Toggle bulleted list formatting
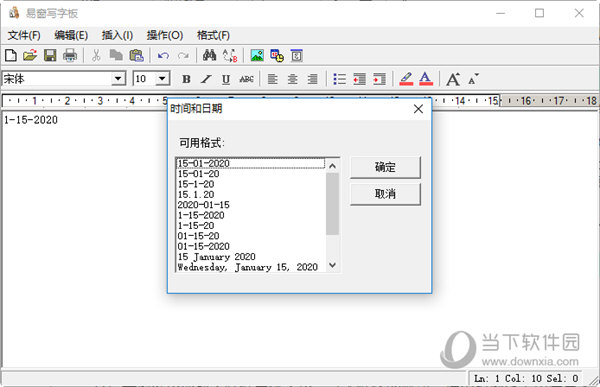The width and height of the screenshot is (600, 387). coord(339,79)
